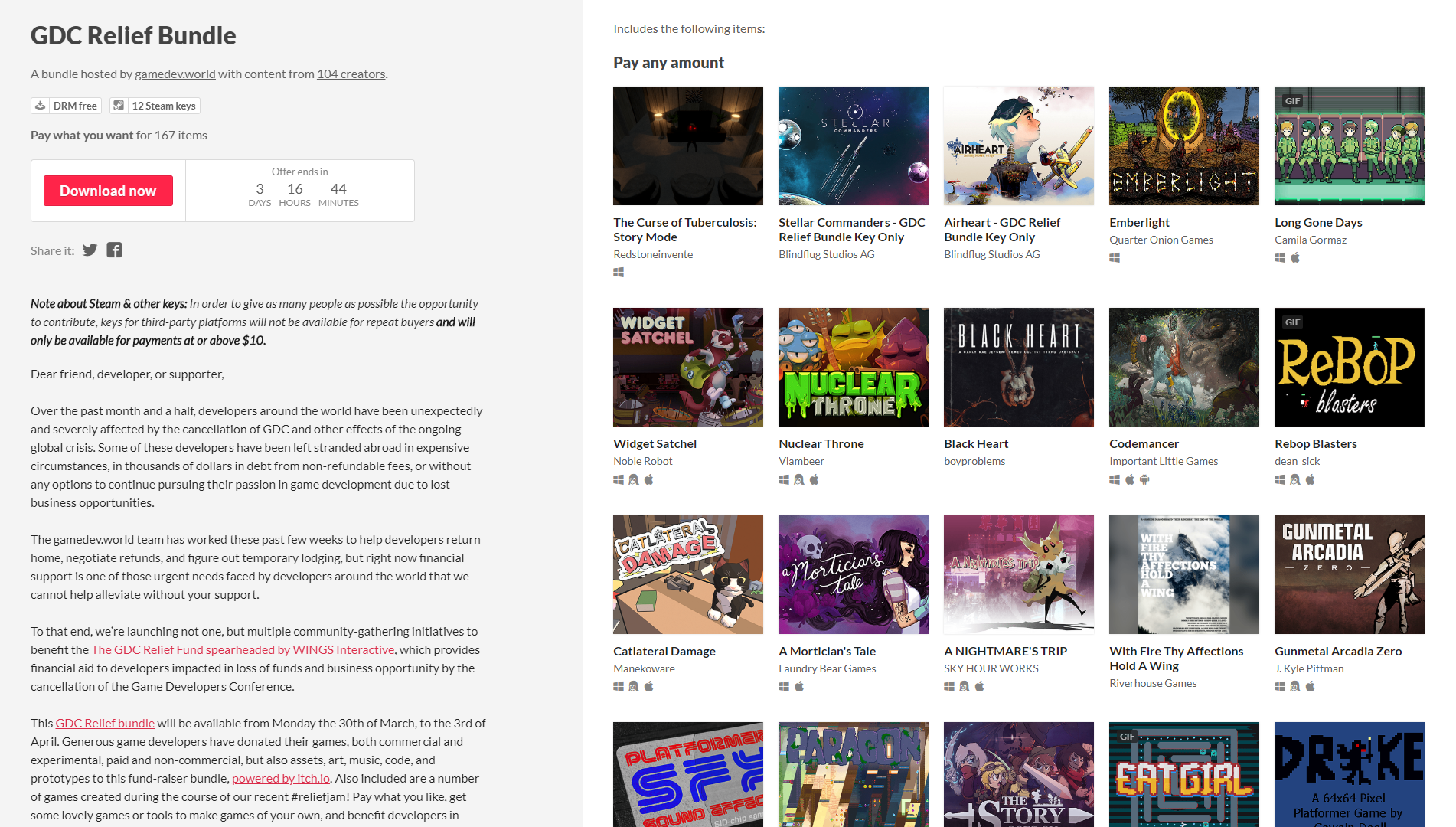Open the Nuclear Throne cover image
This screenshot has height=827, width=1456.
coord(854,367)
